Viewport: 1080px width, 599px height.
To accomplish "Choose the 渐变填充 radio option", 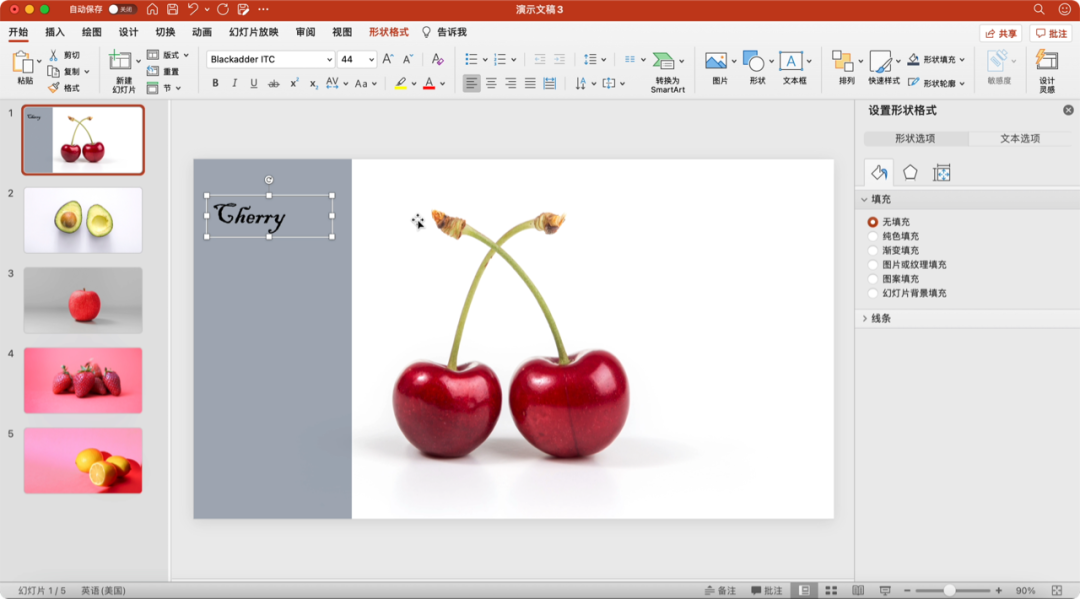I will 873,250.
